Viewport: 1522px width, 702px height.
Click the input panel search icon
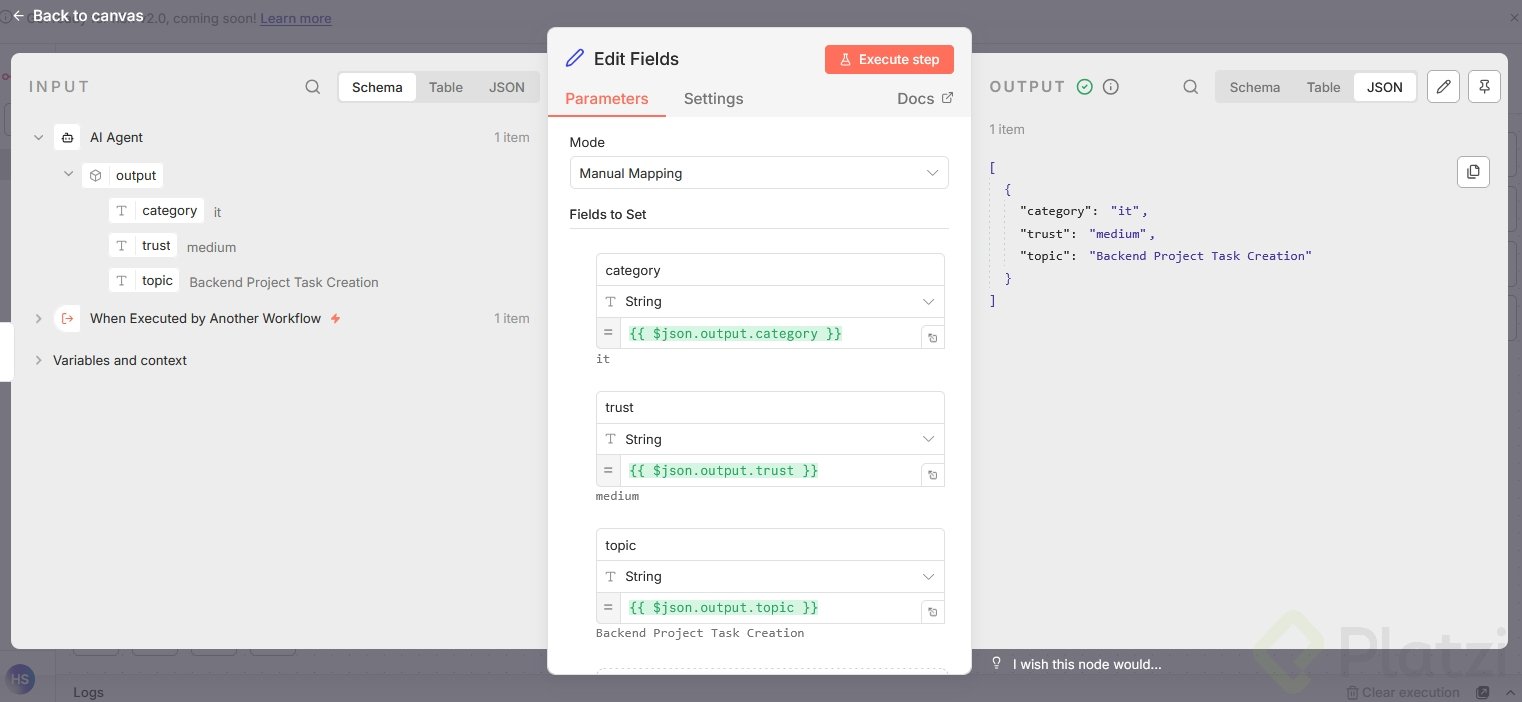pos(313,87)
